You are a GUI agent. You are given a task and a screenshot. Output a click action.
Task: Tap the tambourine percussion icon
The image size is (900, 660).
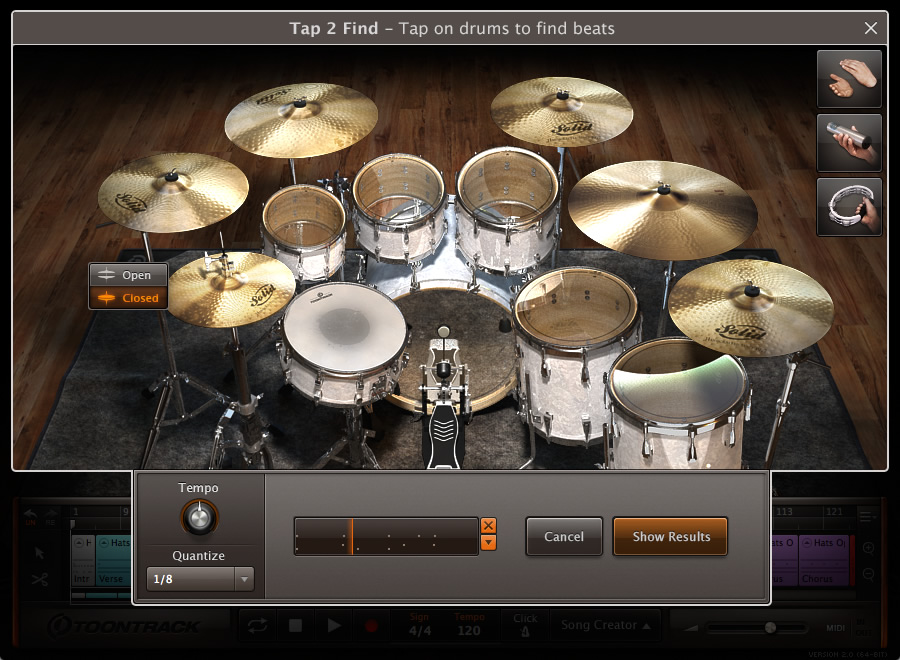click(x=849, y=207)
